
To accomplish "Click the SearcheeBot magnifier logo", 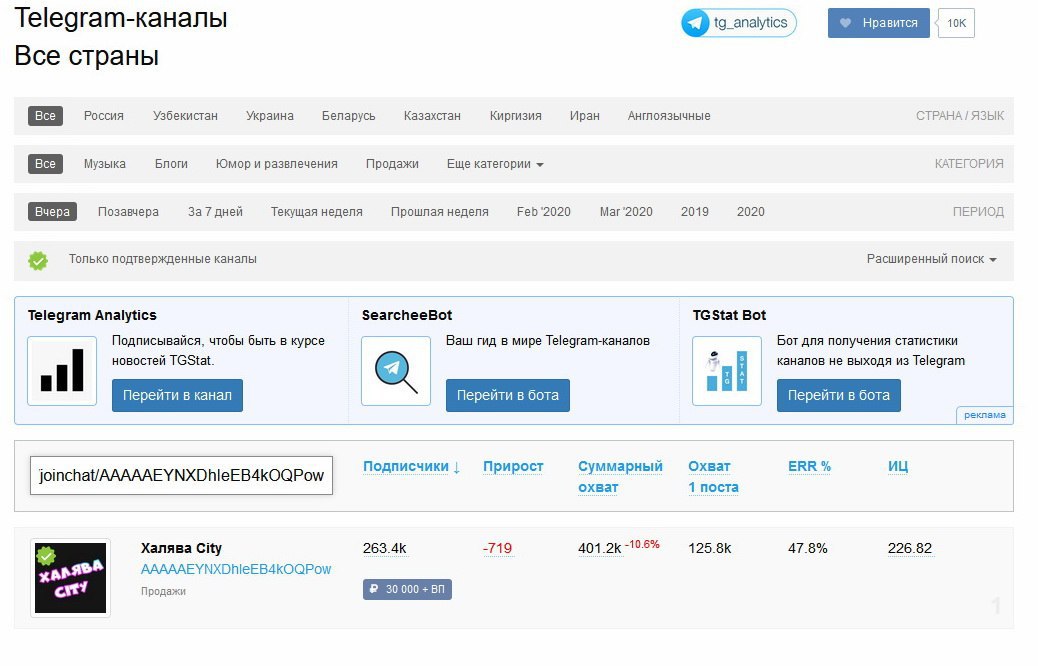I will (x=396, y=371).
